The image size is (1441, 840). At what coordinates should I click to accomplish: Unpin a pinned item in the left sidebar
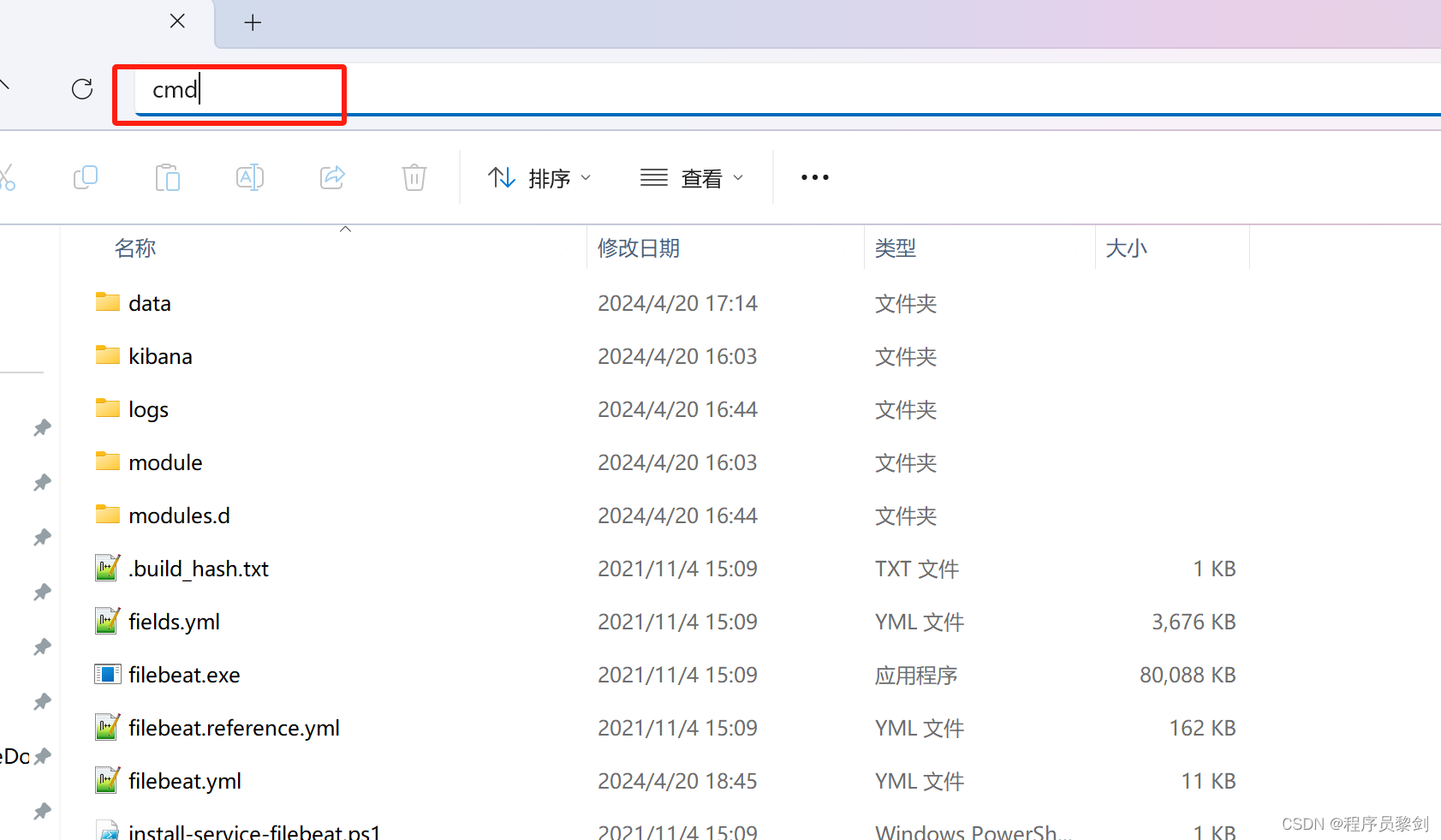pos(41,427)
